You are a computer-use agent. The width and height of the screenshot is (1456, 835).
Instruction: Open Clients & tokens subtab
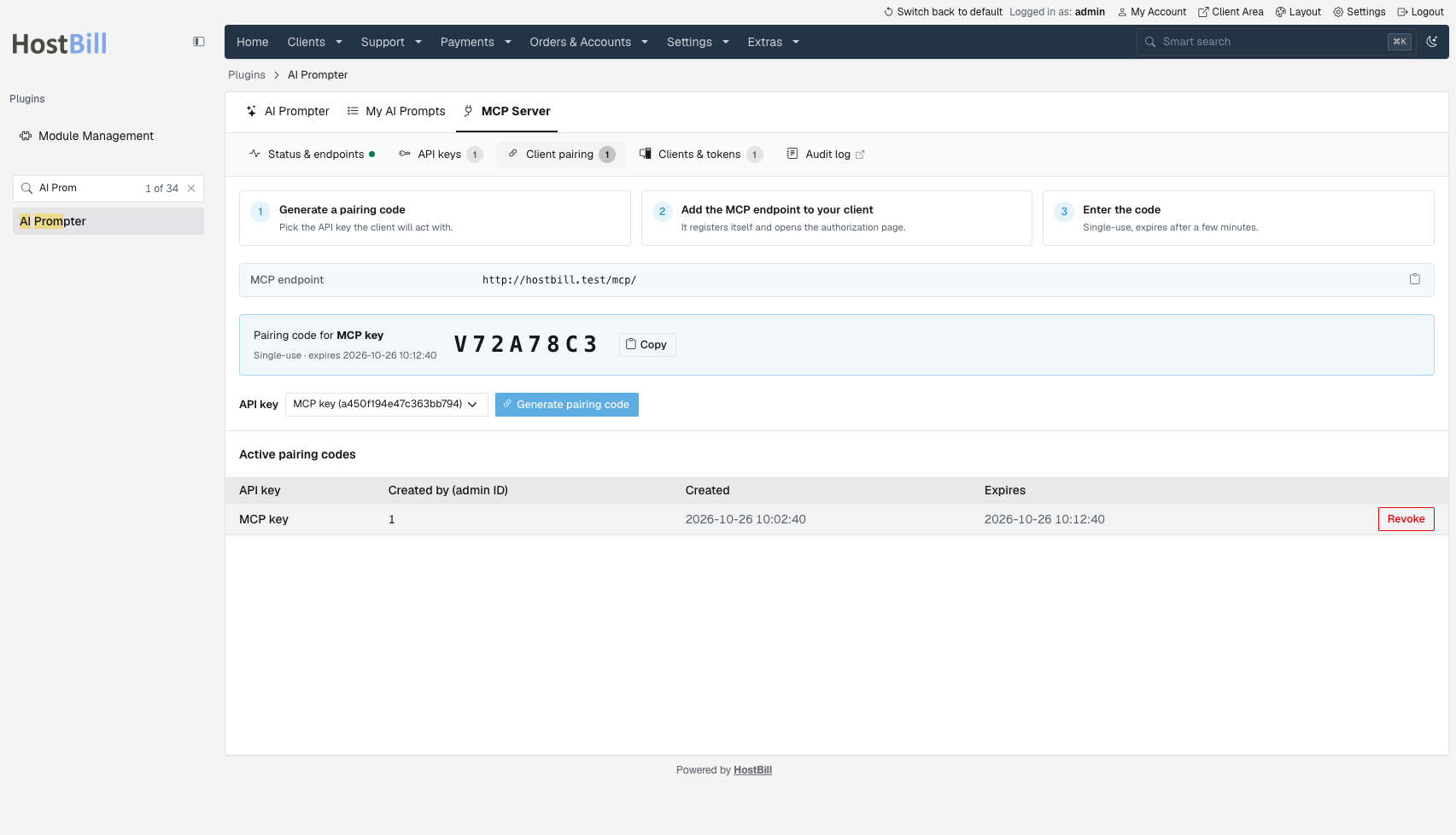(x=700, y=155)
